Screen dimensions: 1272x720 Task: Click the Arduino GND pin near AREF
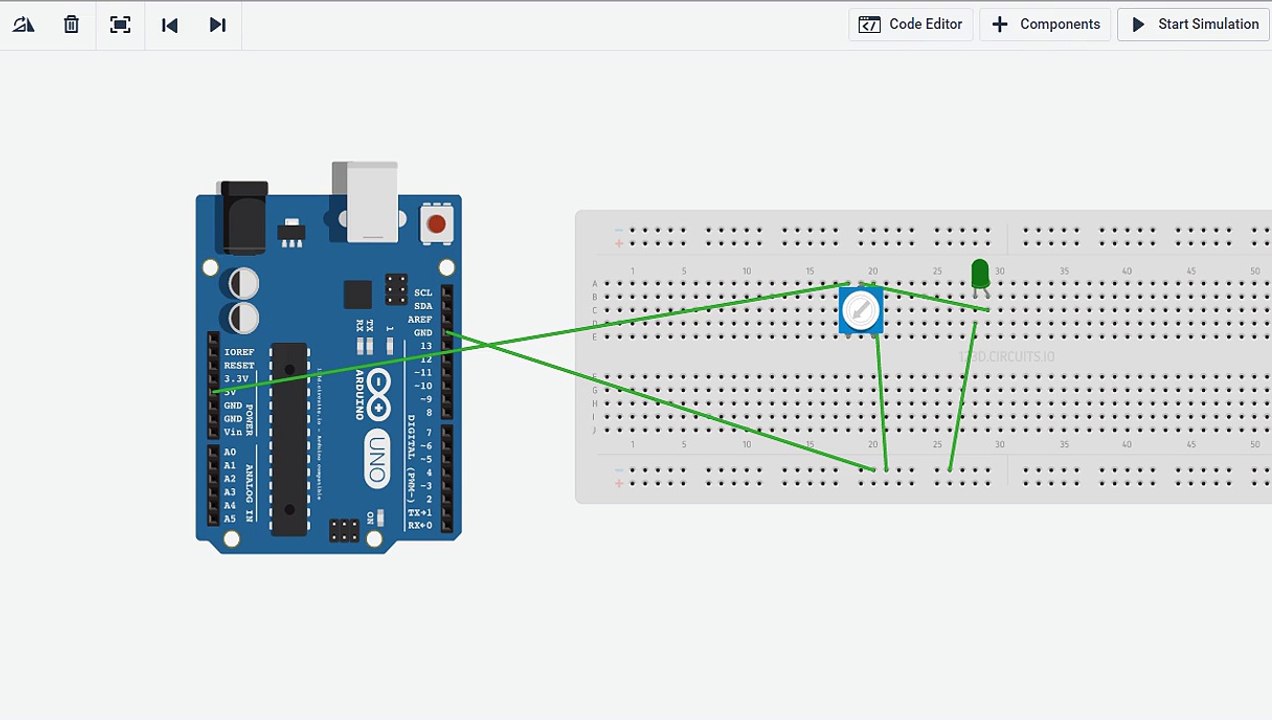click(x=446, y=332)
